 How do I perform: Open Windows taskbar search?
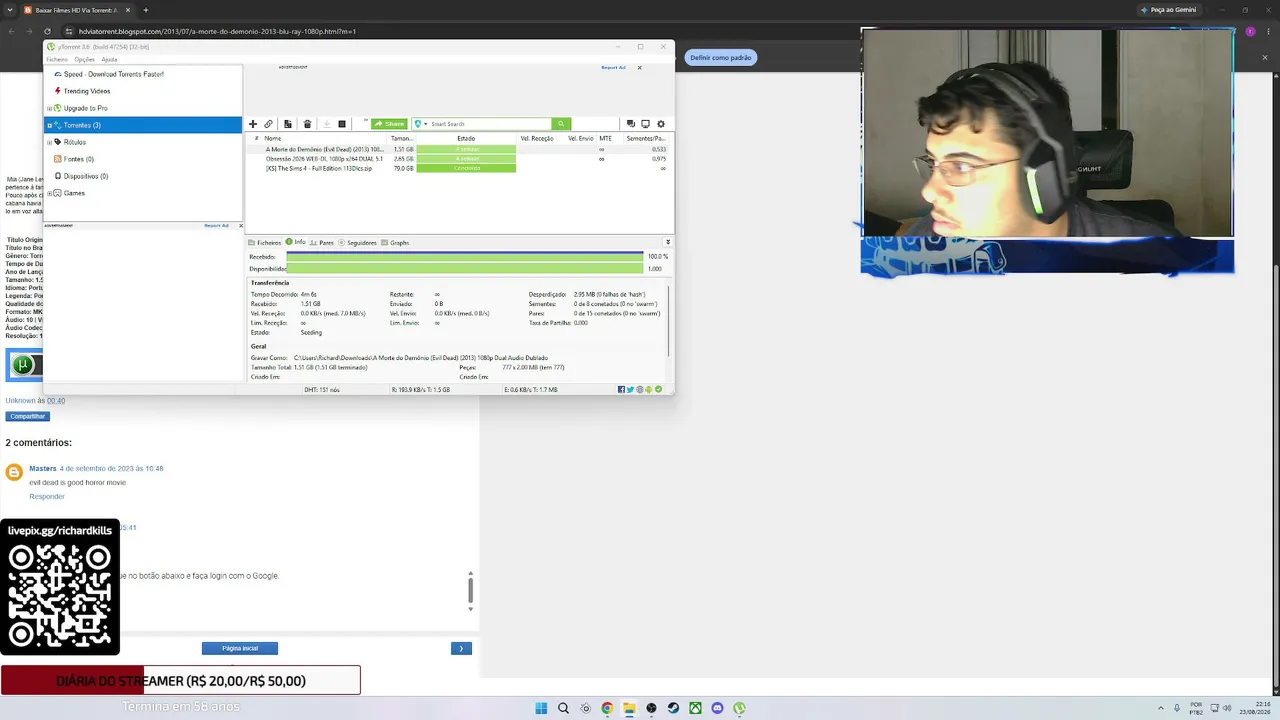point(563,708)
